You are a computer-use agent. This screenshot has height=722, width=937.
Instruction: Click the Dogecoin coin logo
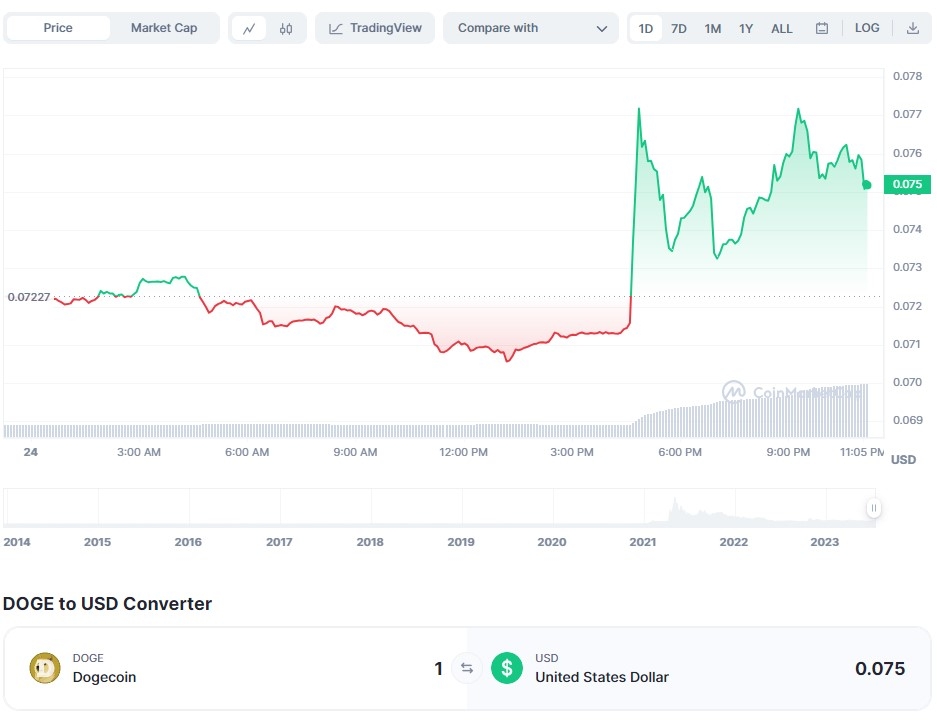coord(45,668)
